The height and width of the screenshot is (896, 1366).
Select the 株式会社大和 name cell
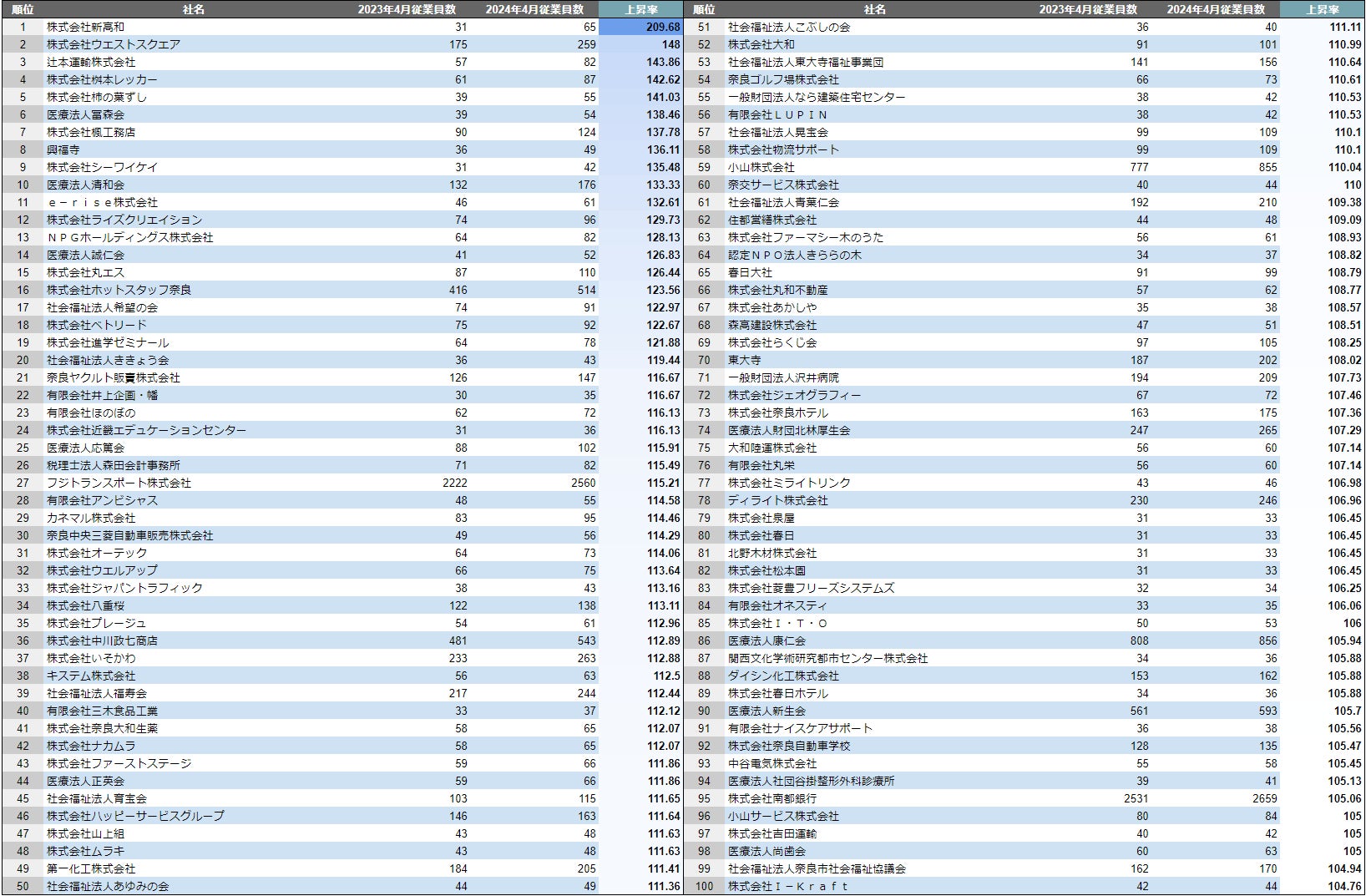[x=761, y=44]
